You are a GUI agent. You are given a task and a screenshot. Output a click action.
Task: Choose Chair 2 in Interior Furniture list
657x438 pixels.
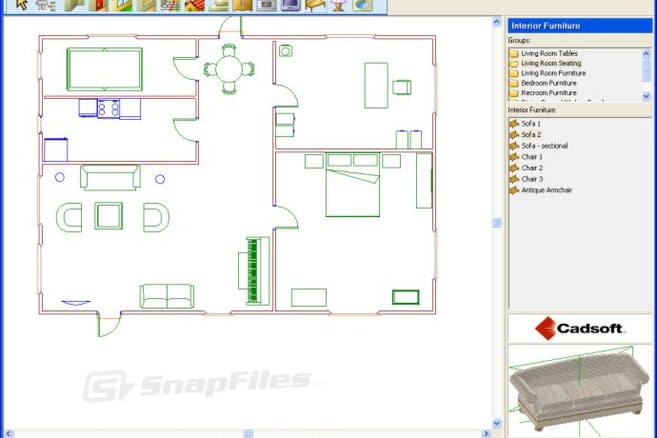531,168
